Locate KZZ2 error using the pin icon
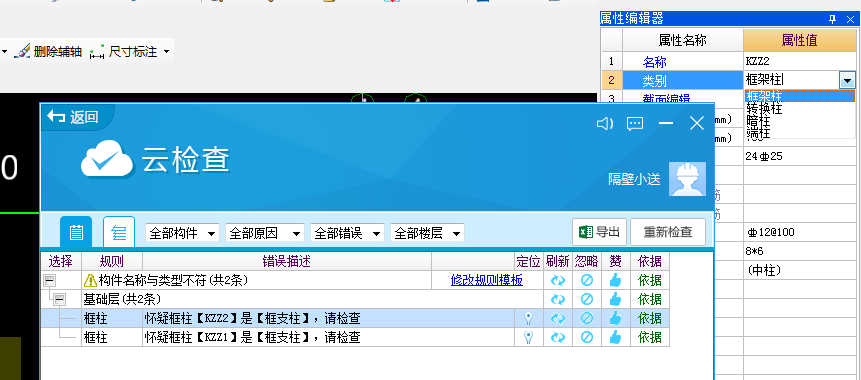Viewport: 861px width, 380px height. click(528, 318)
